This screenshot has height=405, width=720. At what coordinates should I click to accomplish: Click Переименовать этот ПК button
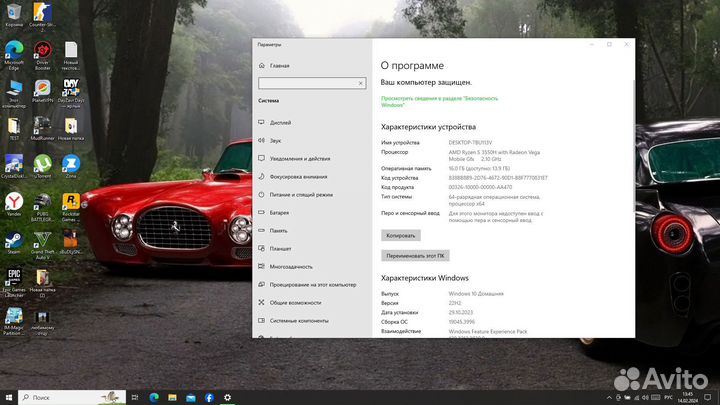[415, 256]
